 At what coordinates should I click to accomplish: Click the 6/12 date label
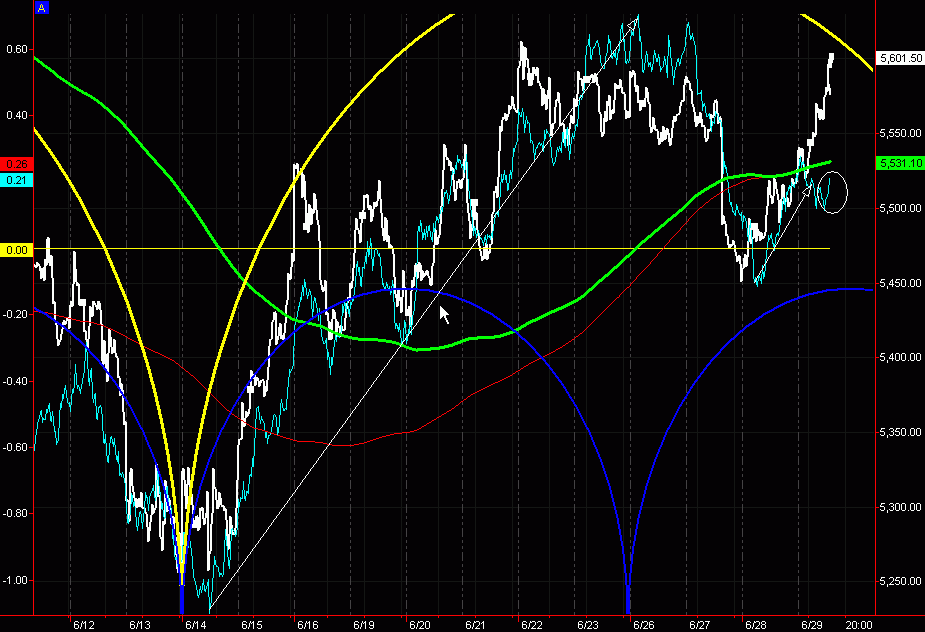click(84, 625)
